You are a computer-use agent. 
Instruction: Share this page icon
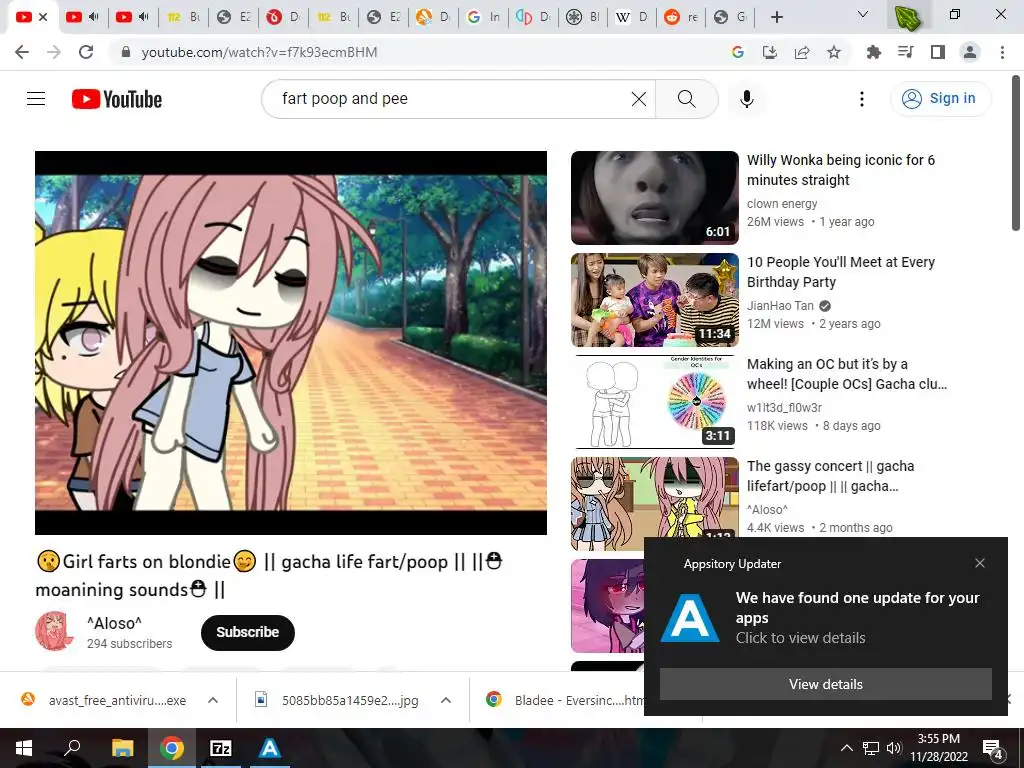802,52
